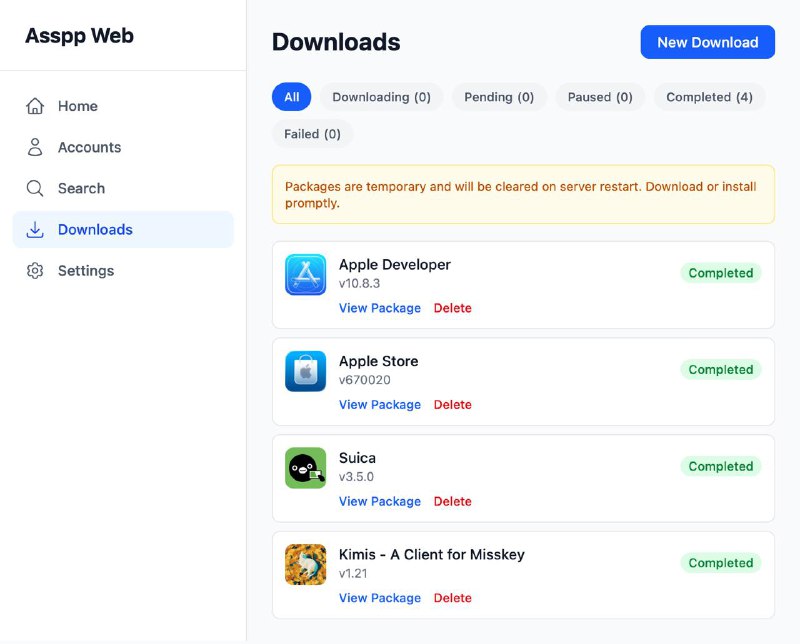Click the Failed (0) filter pill
This screenshot has height=644, width=800.
(313, 134)
